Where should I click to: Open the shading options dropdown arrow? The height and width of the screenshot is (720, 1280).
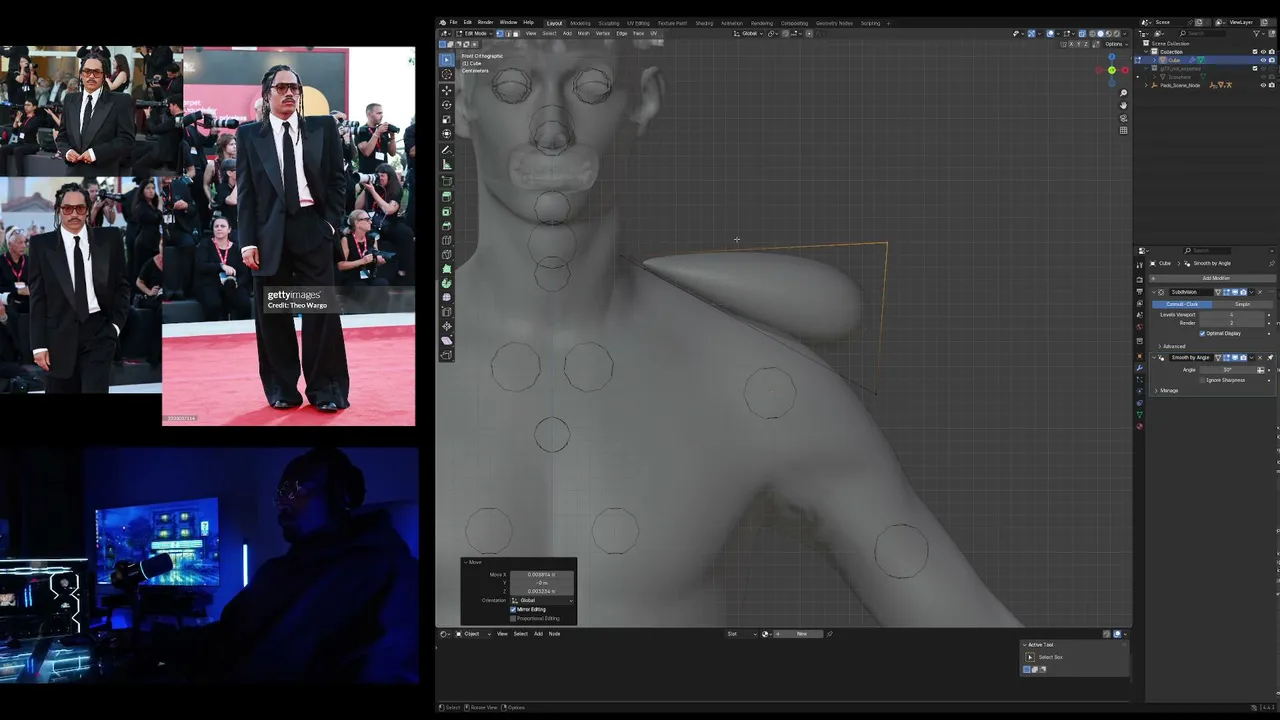pos(1125,33)
